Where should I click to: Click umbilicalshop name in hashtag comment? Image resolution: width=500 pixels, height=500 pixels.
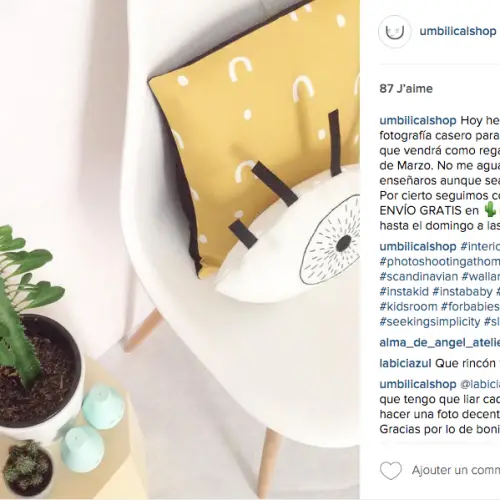point(418,246)
